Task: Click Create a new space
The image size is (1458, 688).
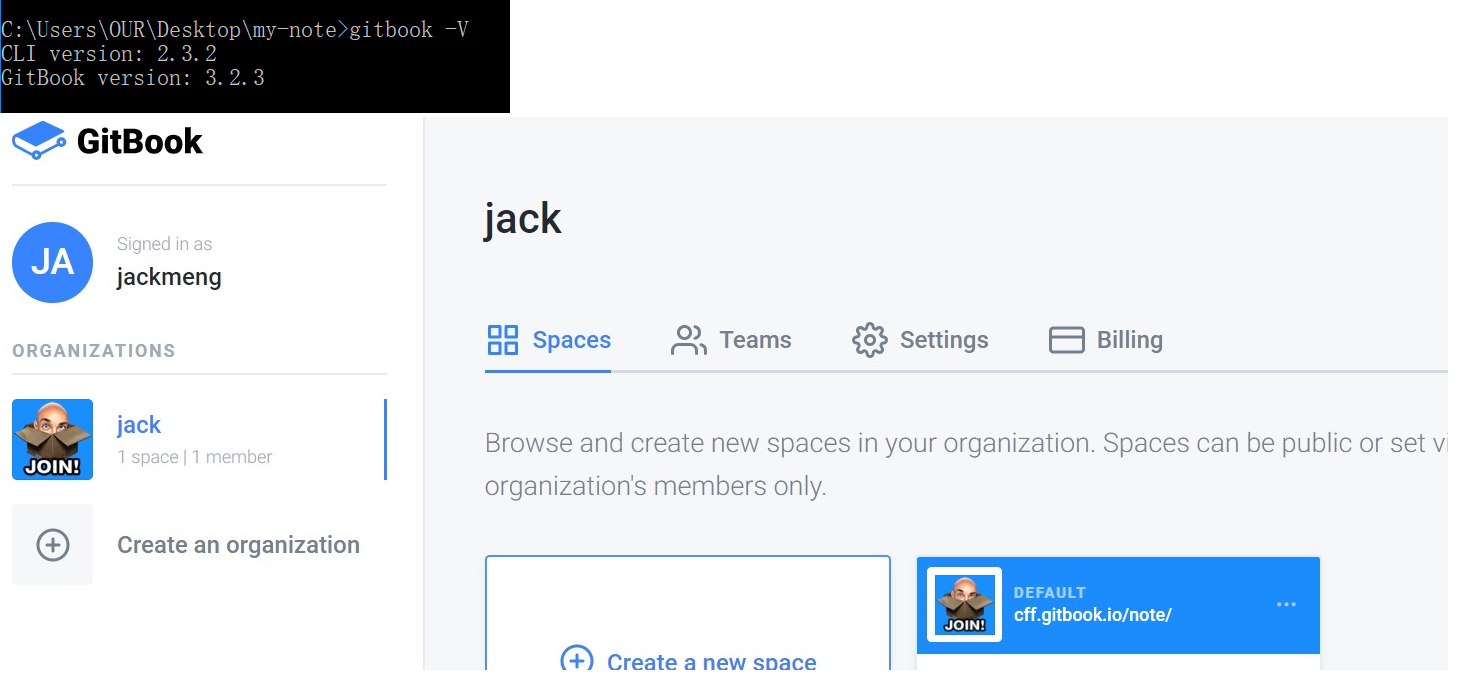Action: point(711,661)
